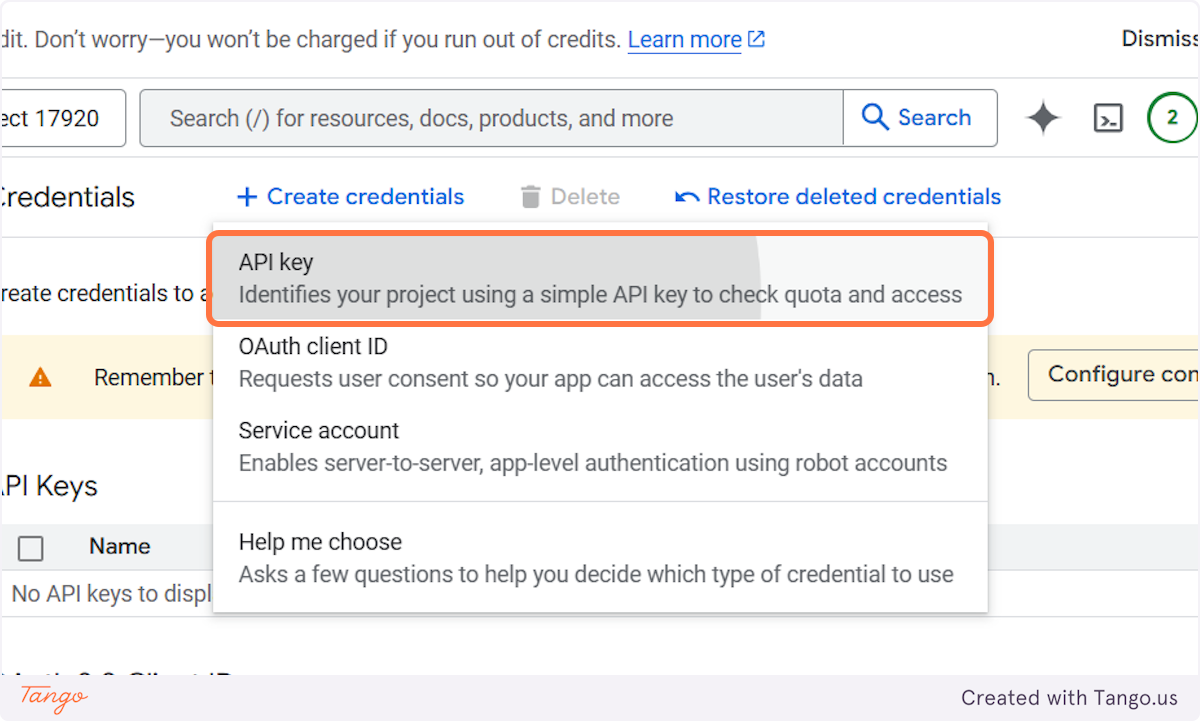This screenshot has width=1200, height=721.
Task: Click the Search magnifier icon
Action: tap(875, 117)
